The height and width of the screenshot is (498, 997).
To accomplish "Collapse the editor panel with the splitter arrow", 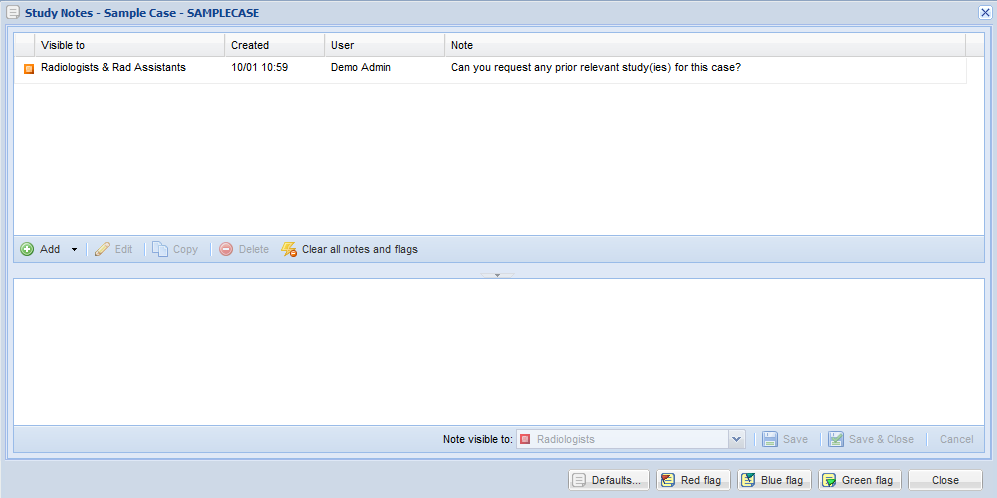I will point(497,275).
